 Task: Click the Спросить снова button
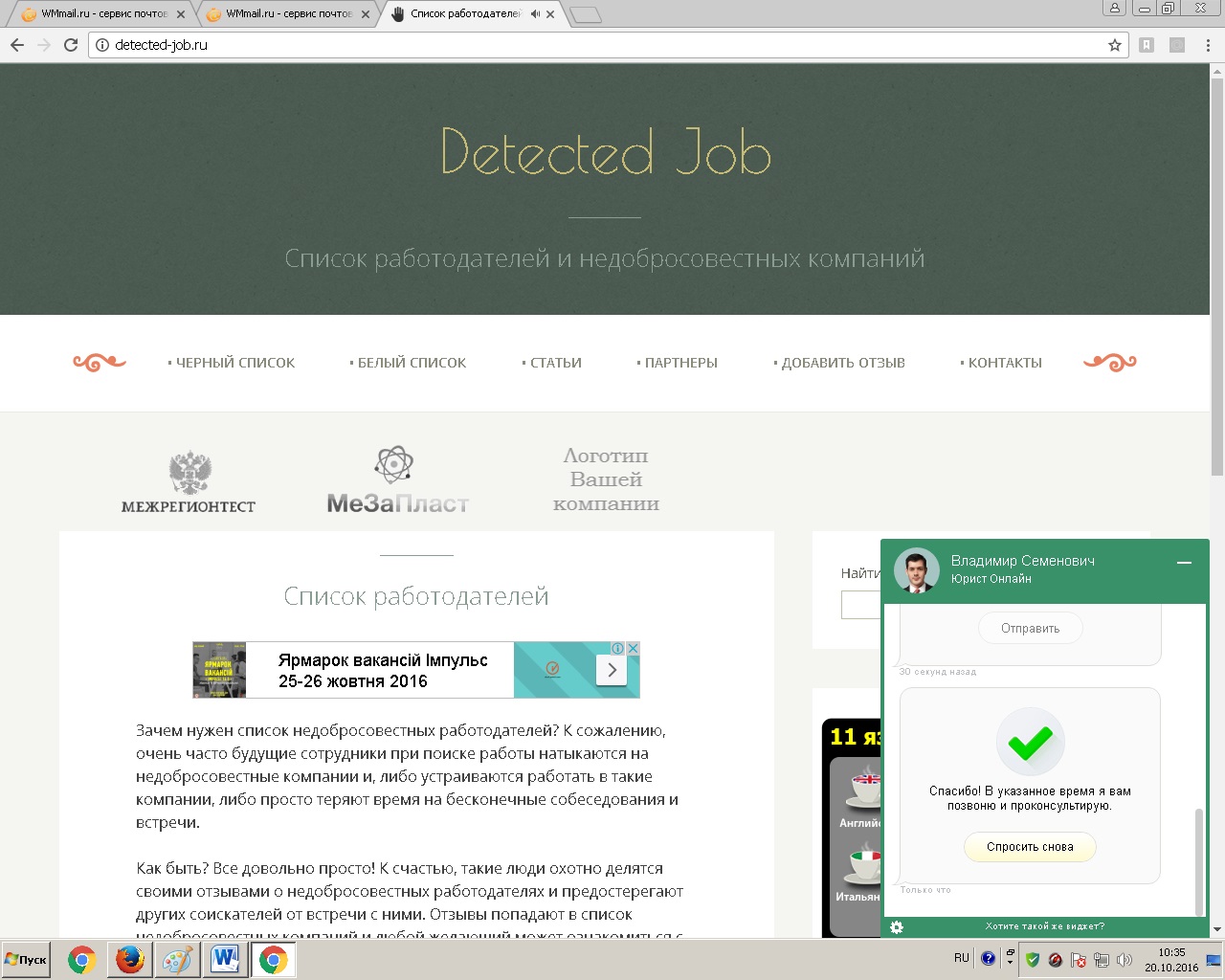pyautogui.click(x=1030, y=847)
